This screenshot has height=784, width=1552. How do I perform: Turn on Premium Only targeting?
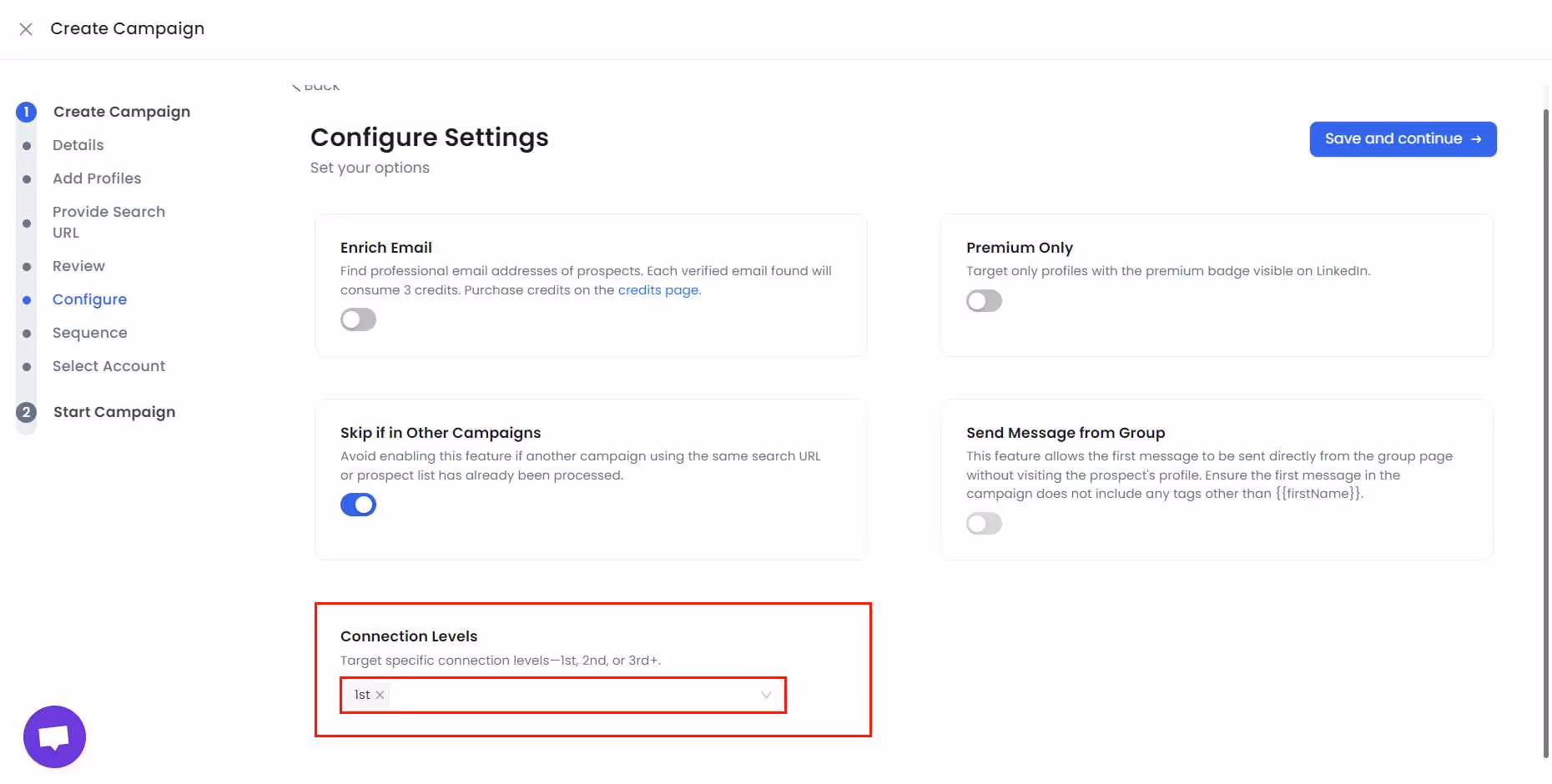pyautogui.click(x=984, y=301)
